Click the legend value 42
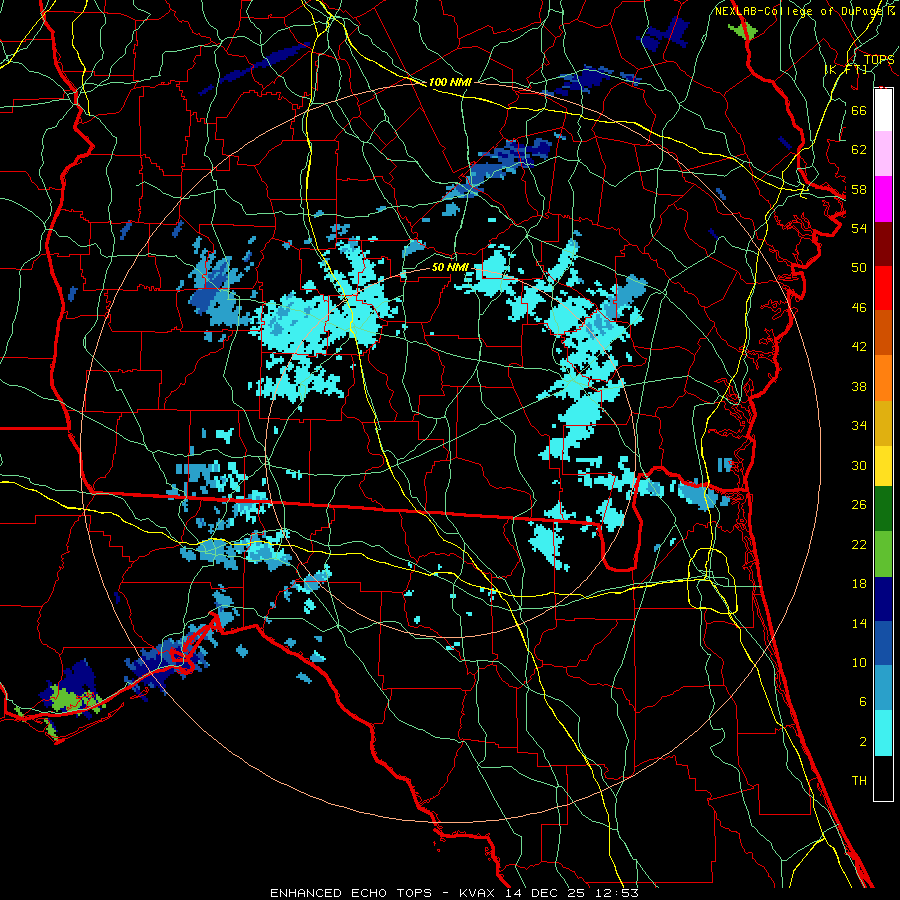Screen dimensions: 900x900 click(859, 347)
